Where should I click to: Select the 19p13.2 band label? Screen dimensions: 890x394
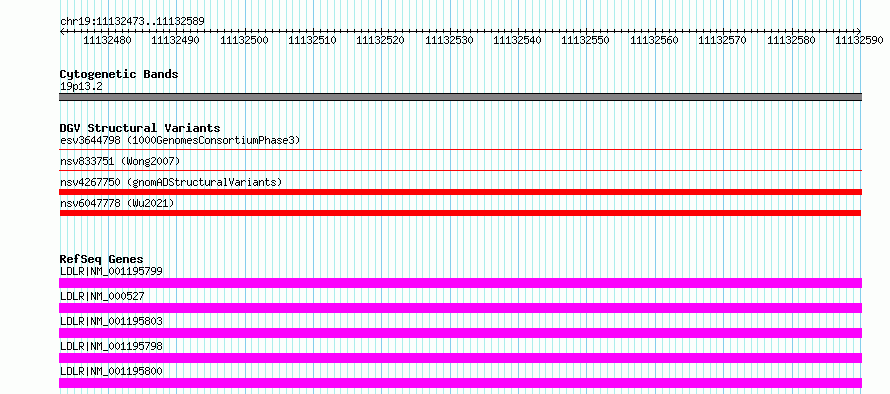coord(81,87)
